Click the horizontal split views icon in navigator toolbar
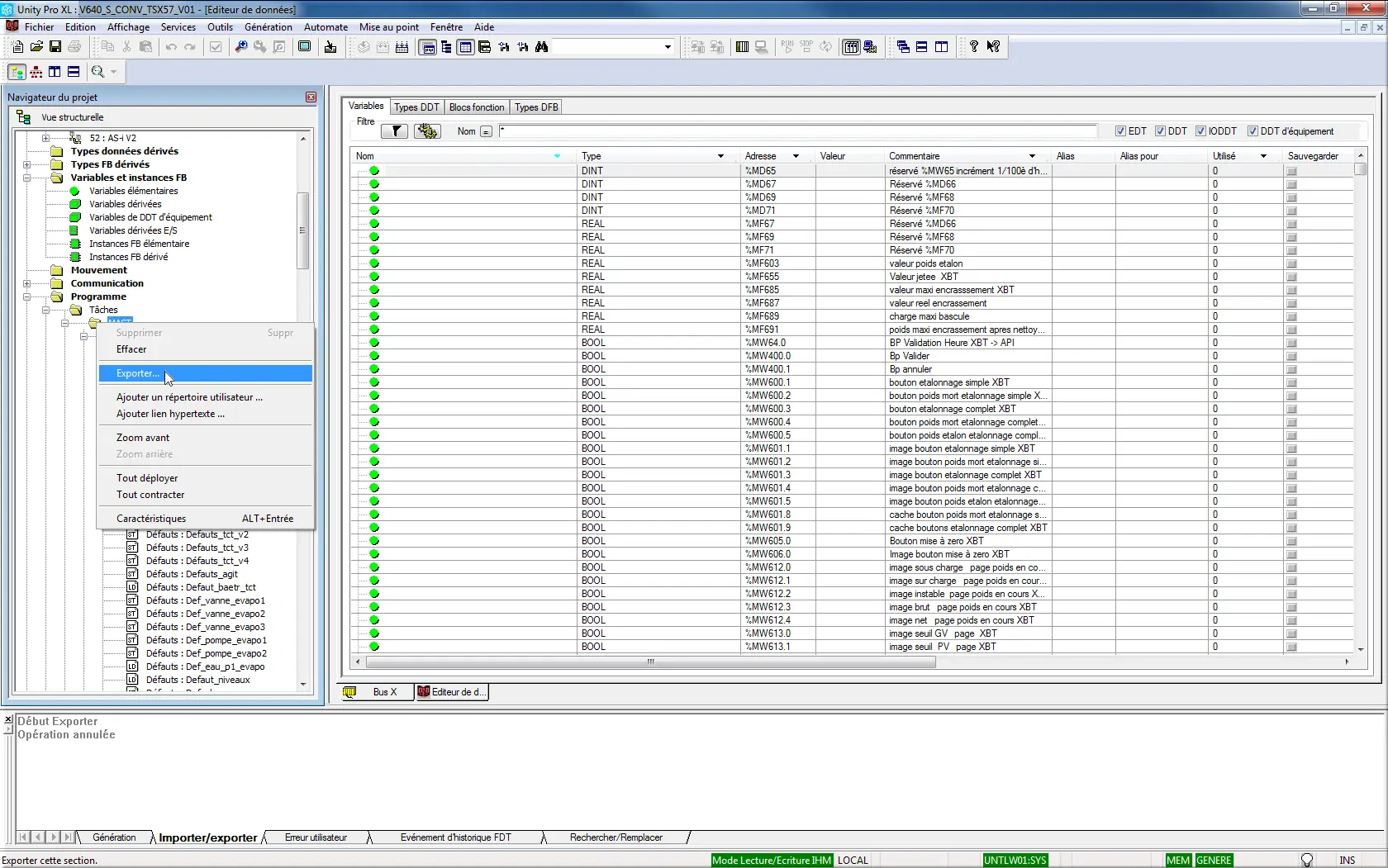 74,72
